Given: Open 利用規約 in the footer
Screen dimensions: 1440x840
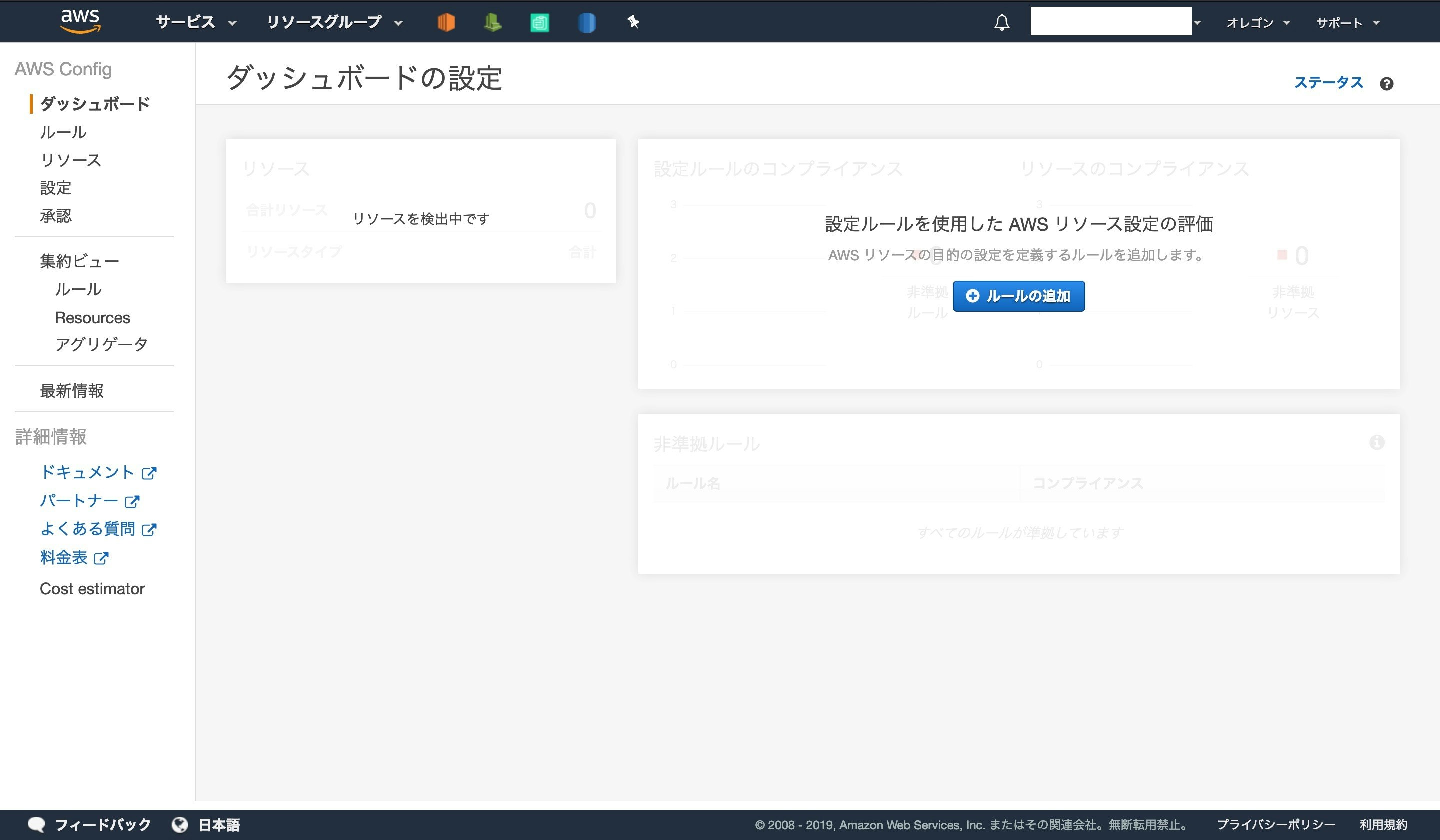Looking at the screenshot, I should [x=1383, y=824].
